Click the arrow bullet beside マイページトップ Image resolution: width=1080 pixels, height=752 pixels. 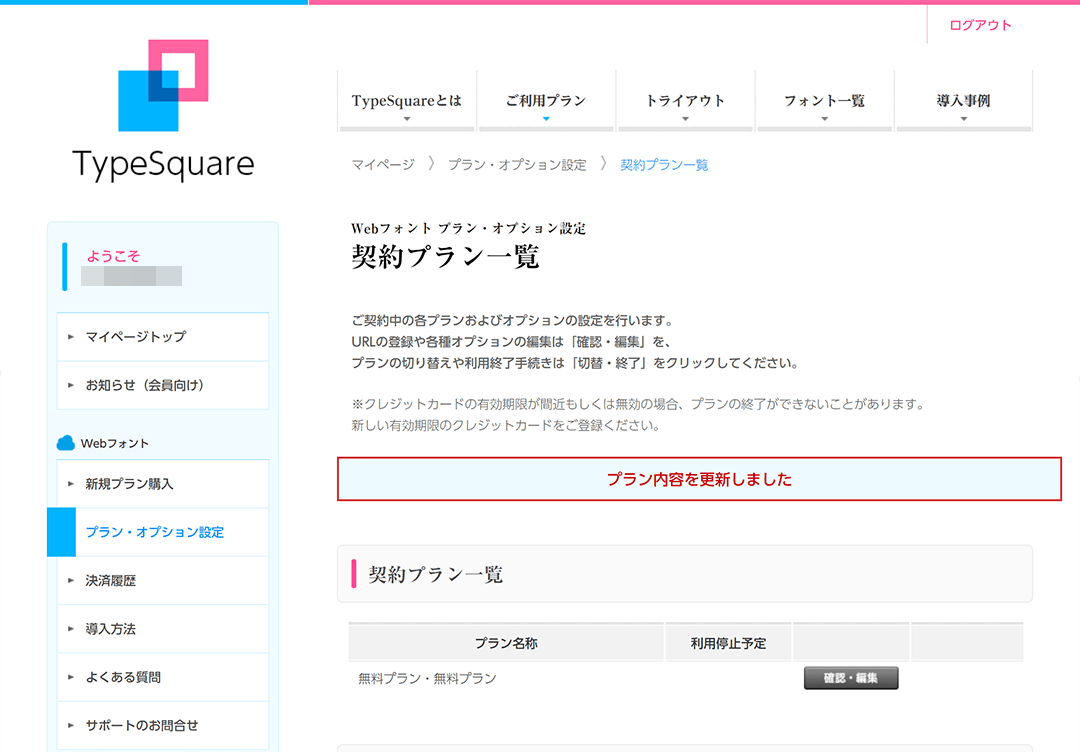pos(70,337)
